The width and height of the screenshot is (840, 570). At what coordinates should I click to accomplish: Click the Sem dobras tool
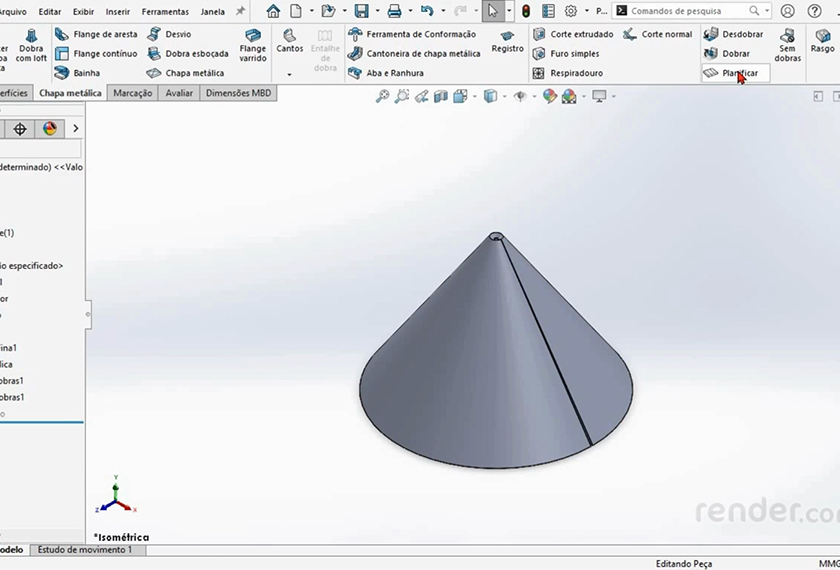[788, 47]
